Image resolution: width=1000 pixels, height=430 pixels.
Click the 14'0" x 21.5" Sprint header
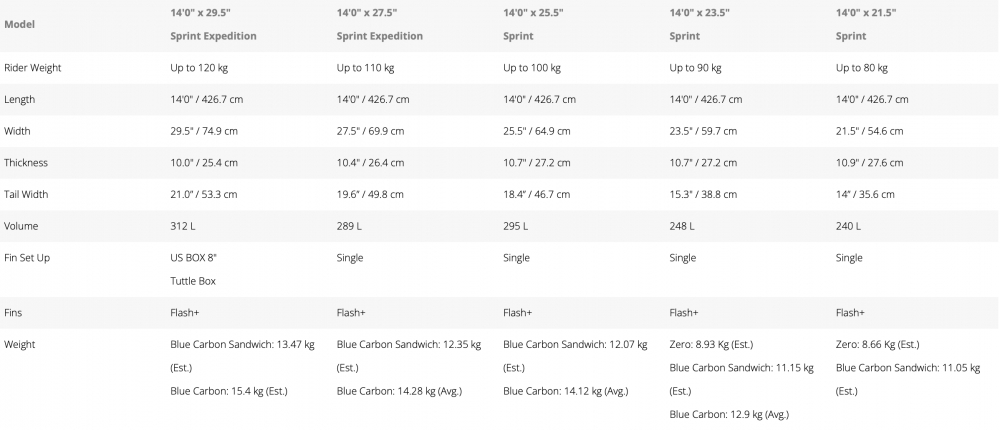click(865, 25)
